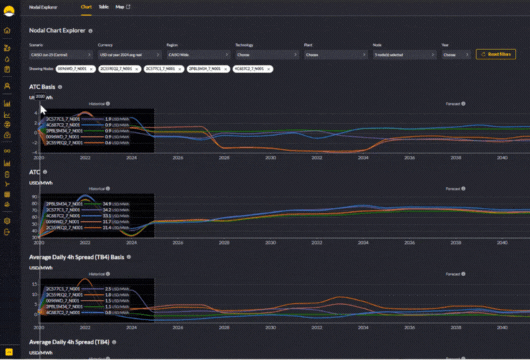530x360 pixels.
Task: Click 2PBLSM34_7_N001 row in ATC tooltip
Action: [87, 204]
